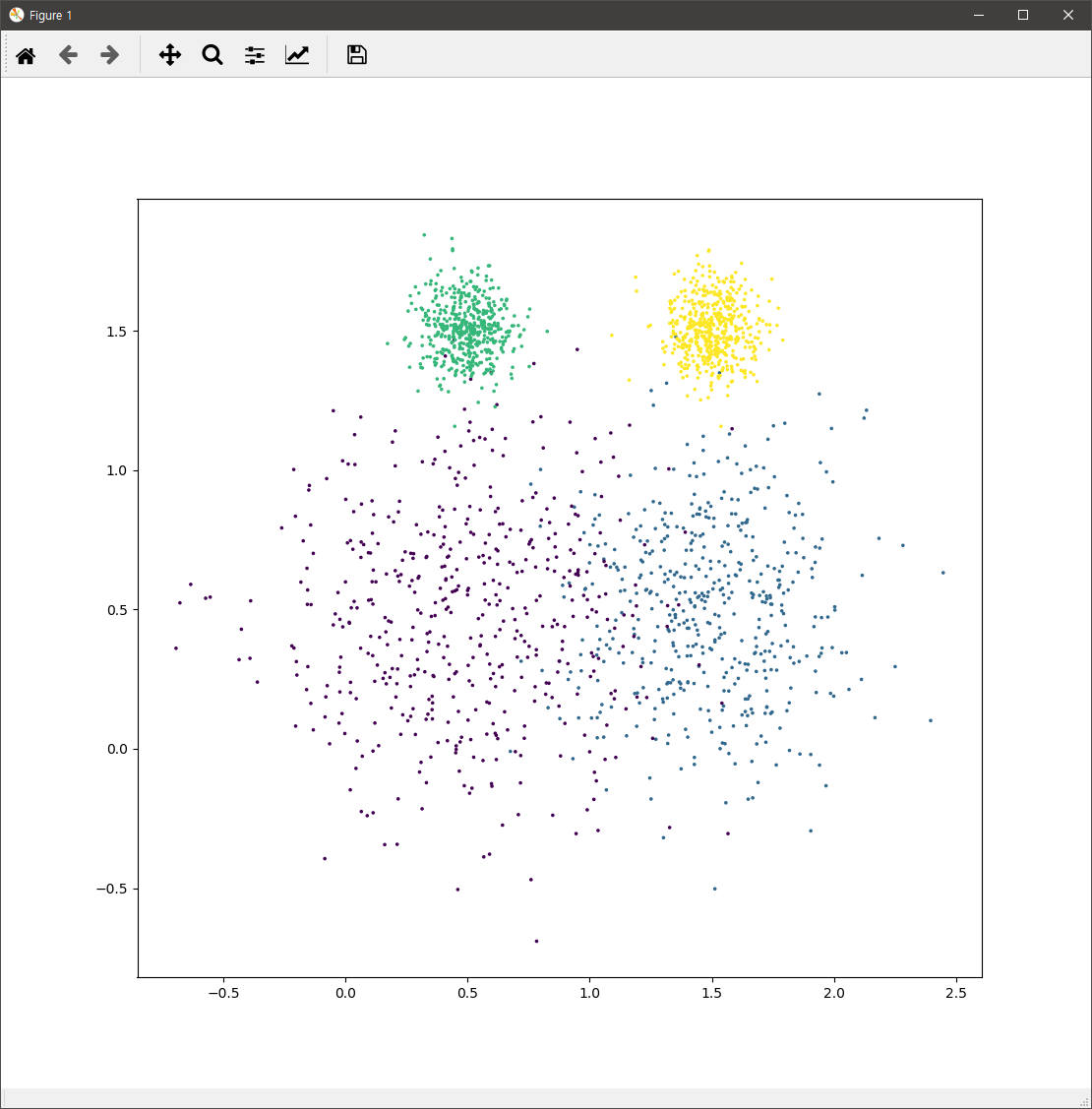Image resolution: width=1092 pixels, height=1109 pixels.
Task: Click the x-axis tick label 1.5
Action: click(712, 993)
